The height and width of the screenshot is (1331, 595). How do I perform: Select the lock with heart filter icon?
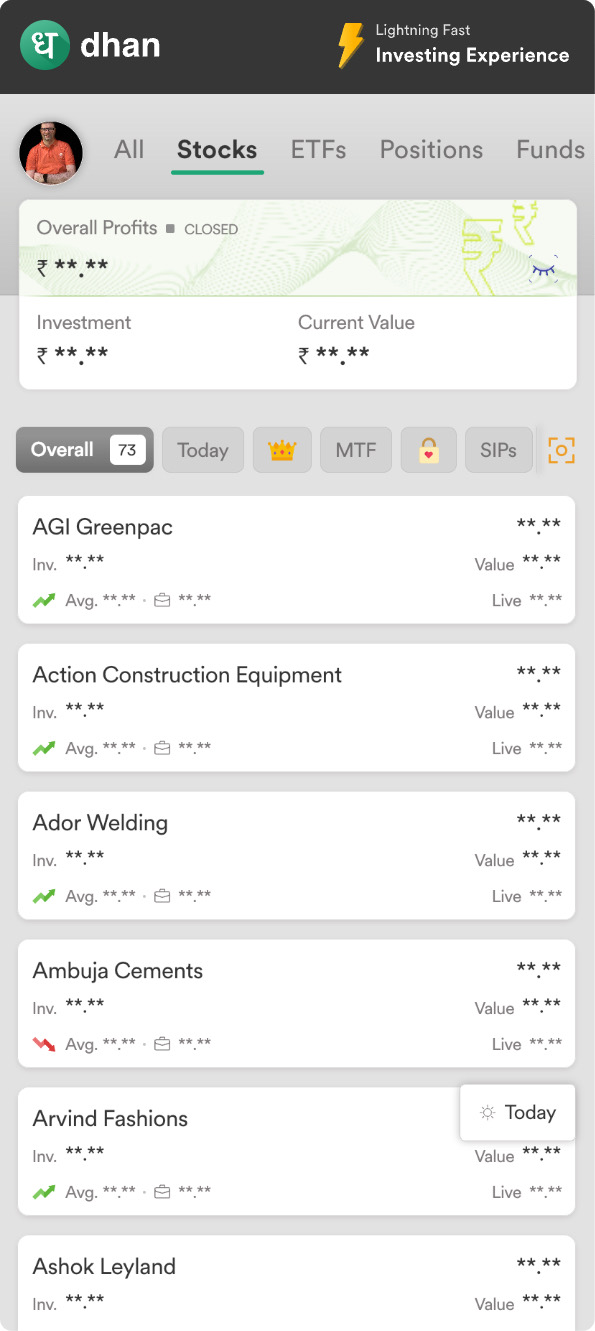(429, 450)
